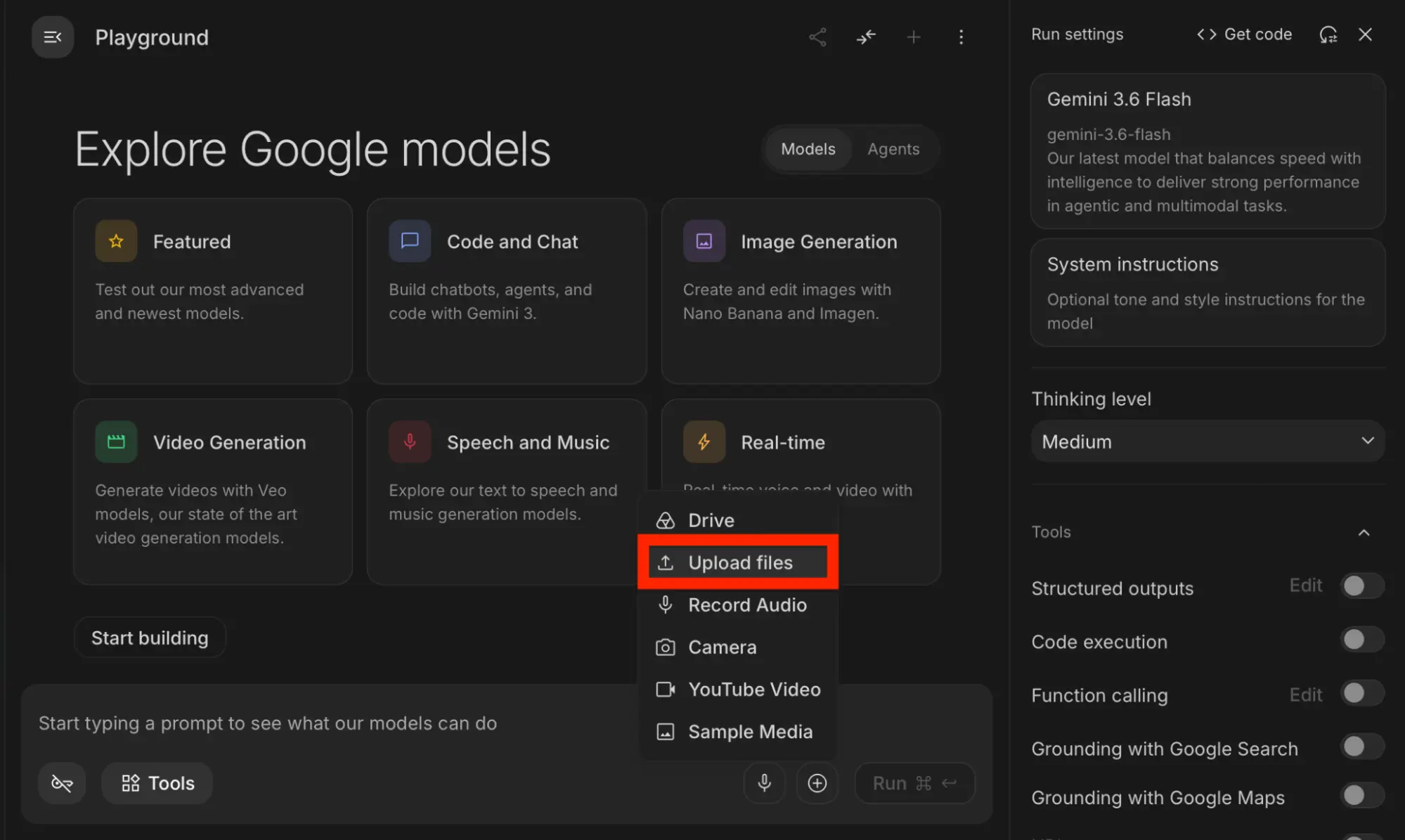Expand the System instructions card
Viewport: 1405px width, 840px height.
(1208, 292)
